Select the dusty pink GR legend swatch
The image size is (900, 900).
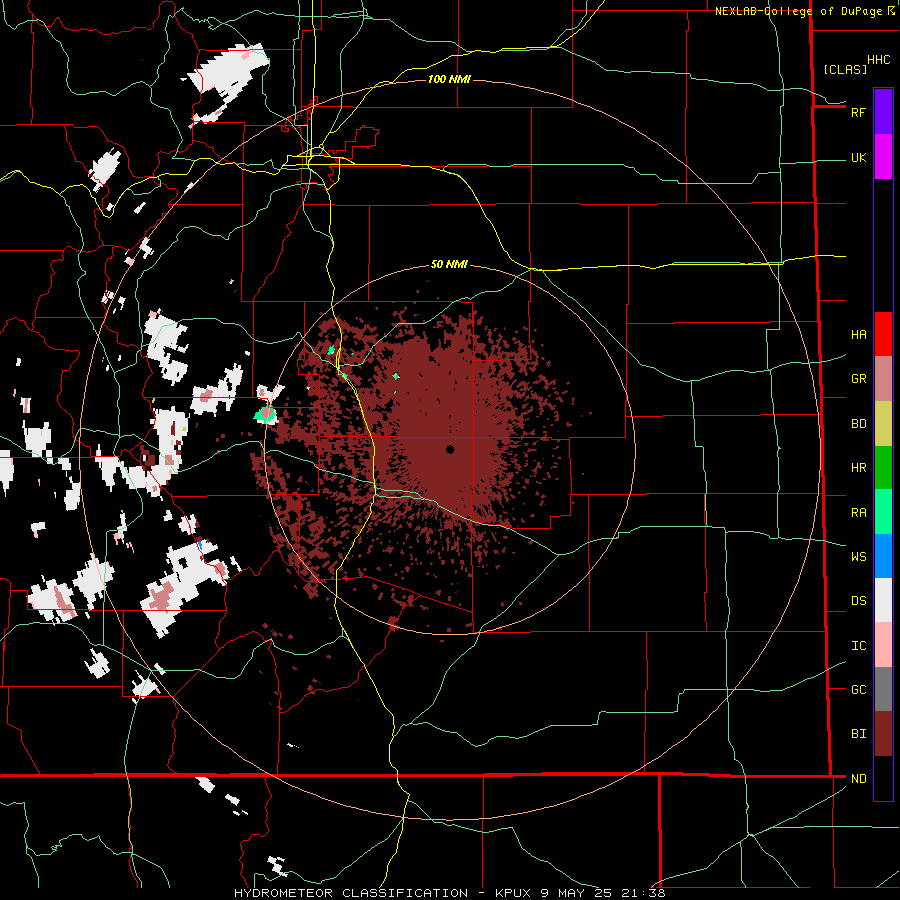[883, 379]
